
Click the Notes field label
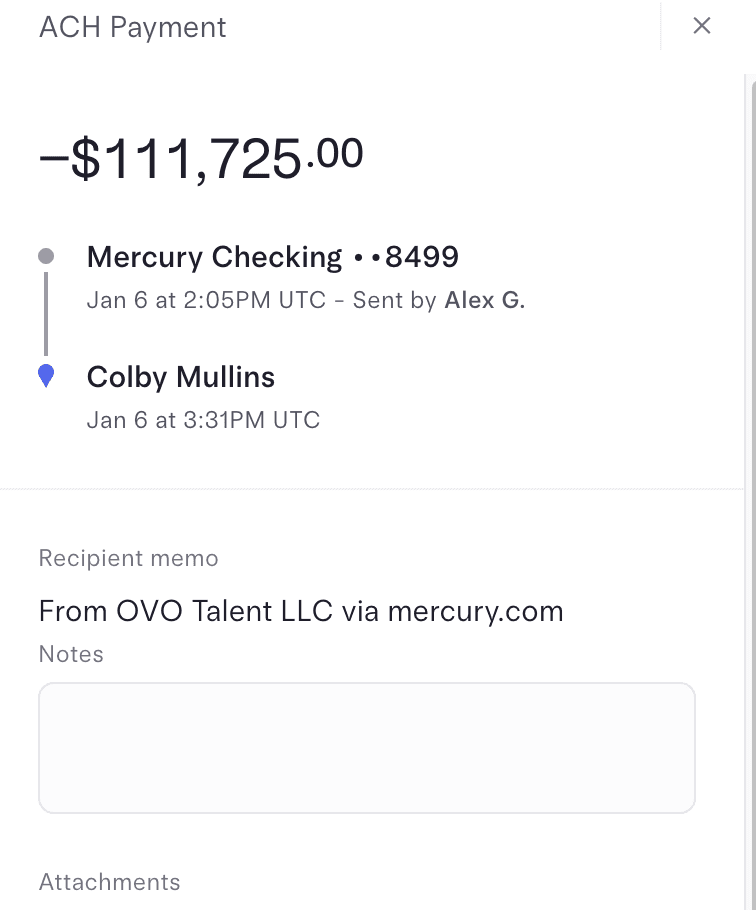tap(71, 654)
